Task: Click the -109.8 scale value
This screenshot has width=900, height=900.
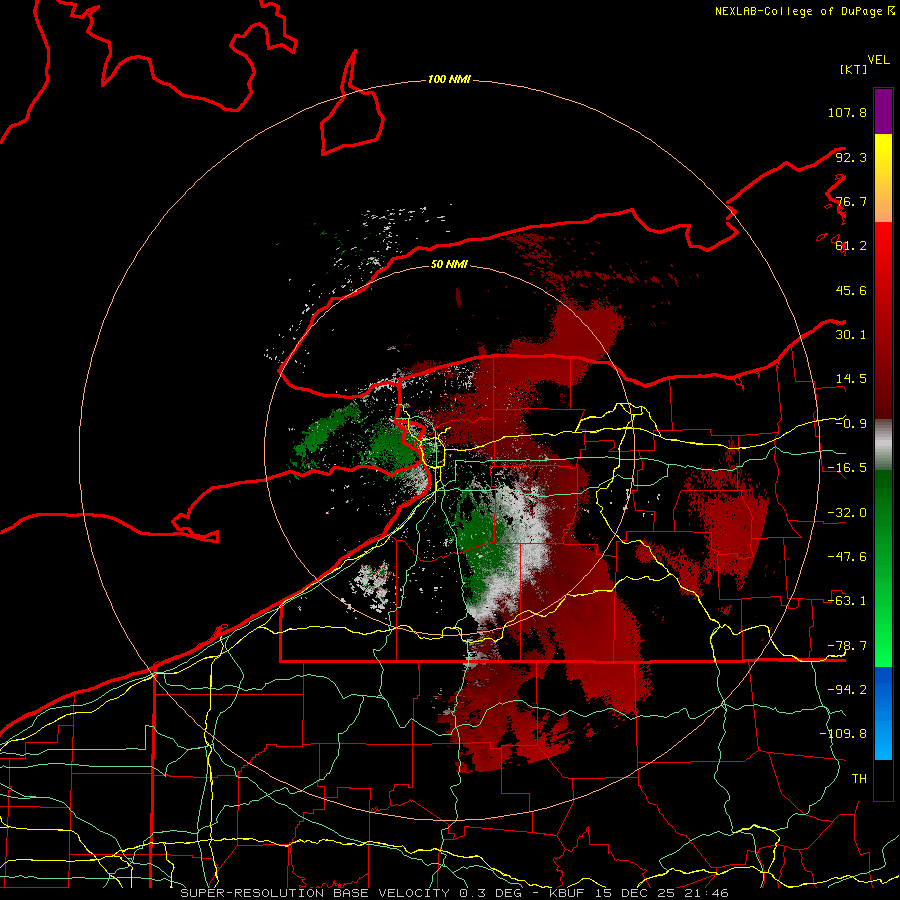Action: click(843, 734)
